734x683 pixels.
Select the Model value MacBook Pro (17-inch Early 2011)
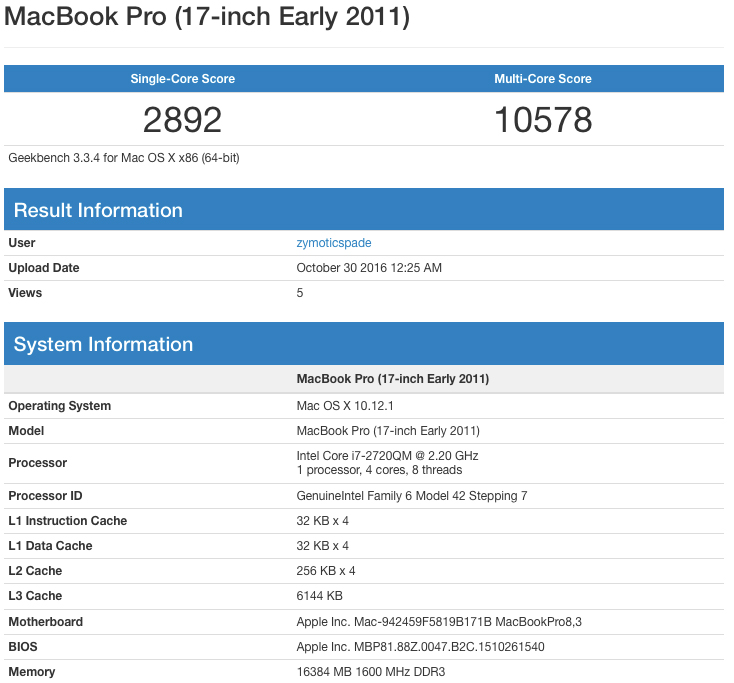[x=388, y=431]
